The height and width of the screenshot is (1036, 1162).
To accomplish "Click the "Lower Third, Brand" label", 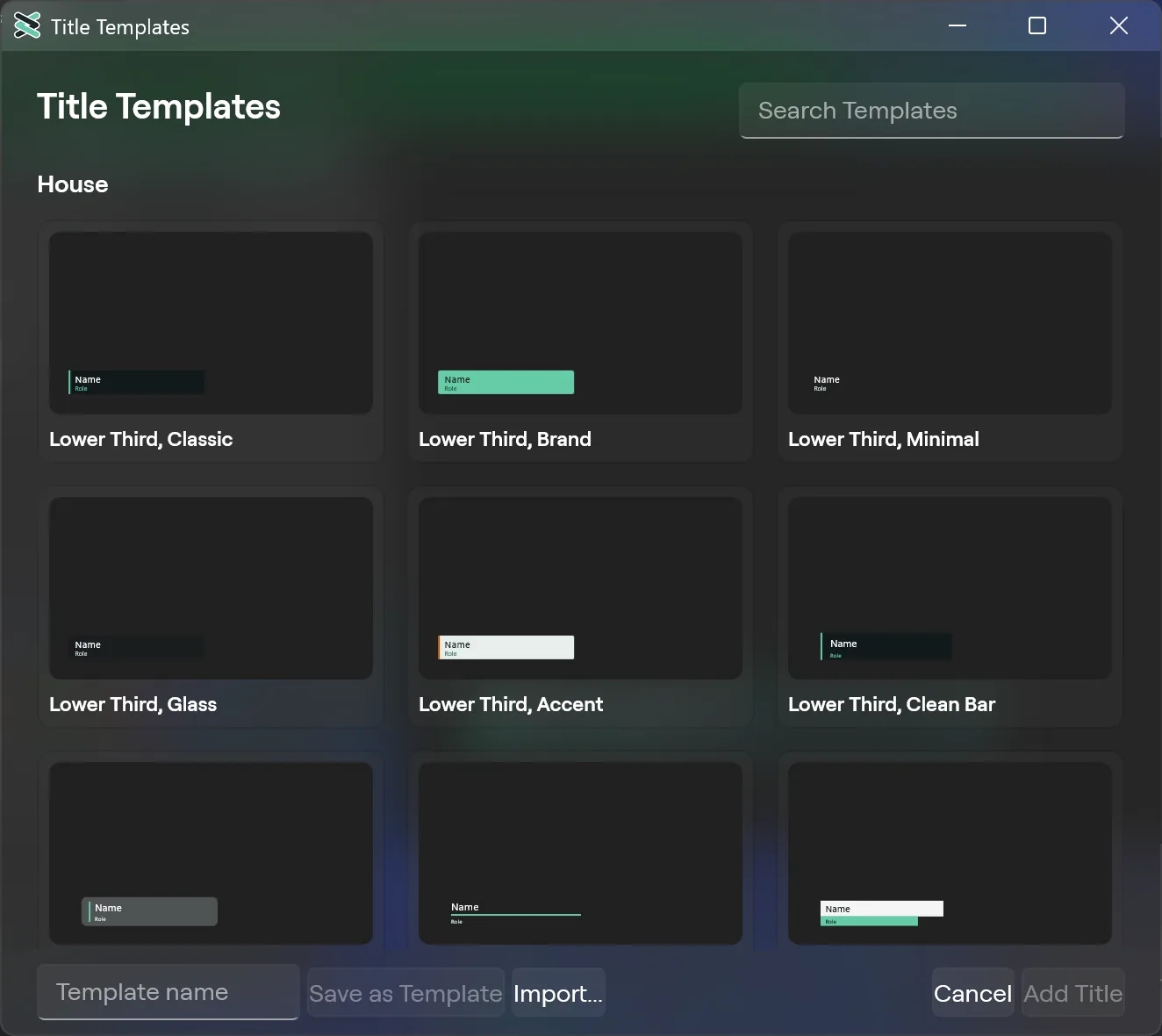I will click(505, 440).
